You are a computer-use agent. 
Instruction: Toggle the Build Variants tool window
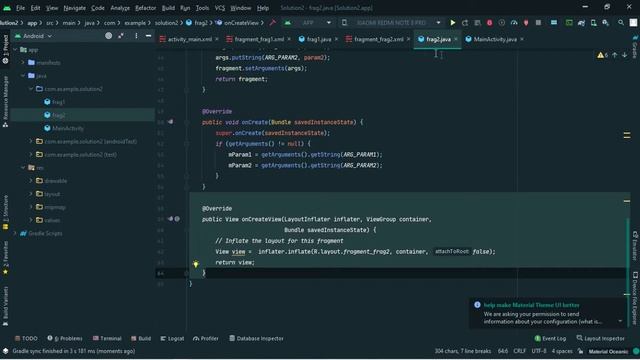click(x=5, y=305)
